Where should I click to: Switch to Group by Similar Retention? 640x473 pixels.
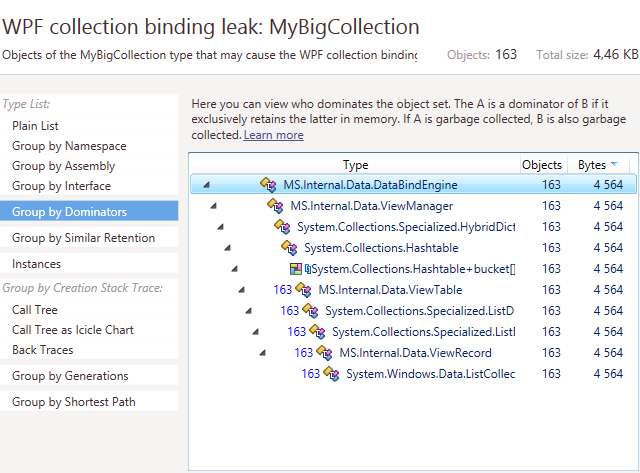pyautogui.click(x=83, y=238)
